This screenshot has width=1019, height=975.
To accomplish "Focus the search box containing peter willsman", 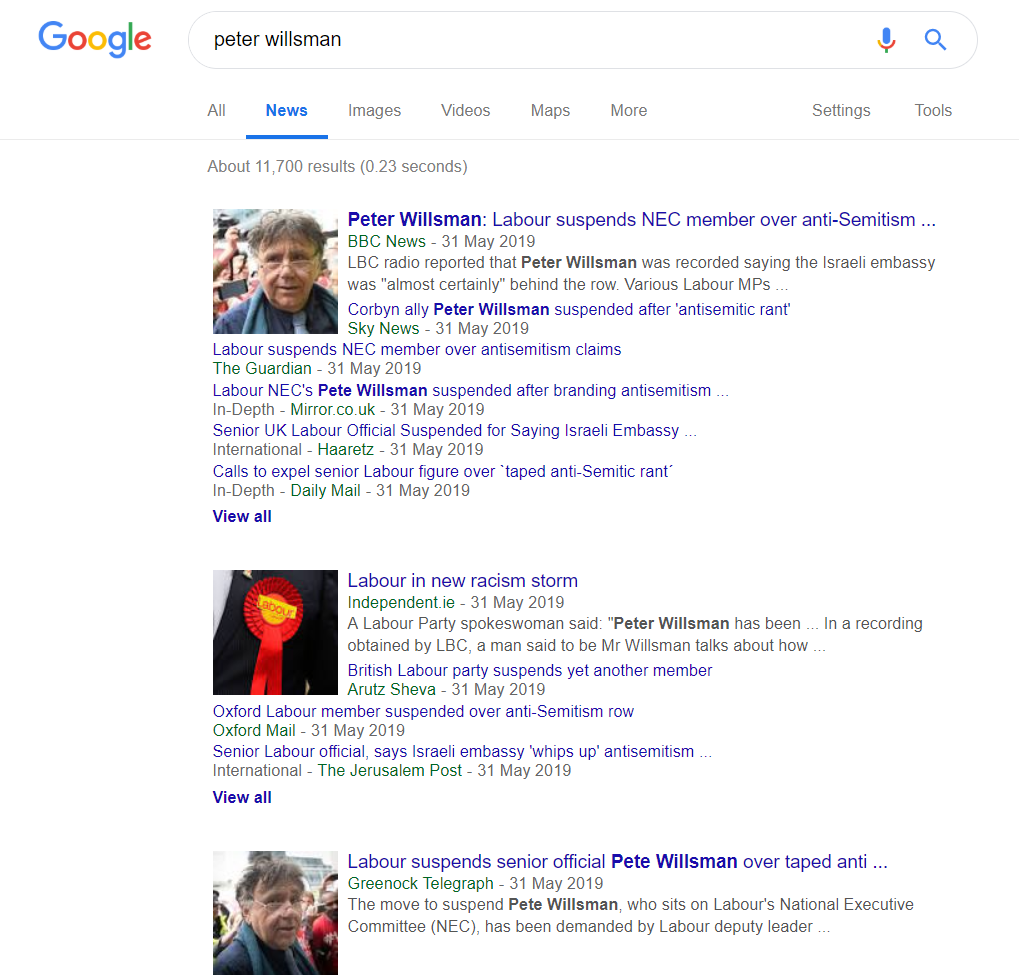I will pos(582,40).
